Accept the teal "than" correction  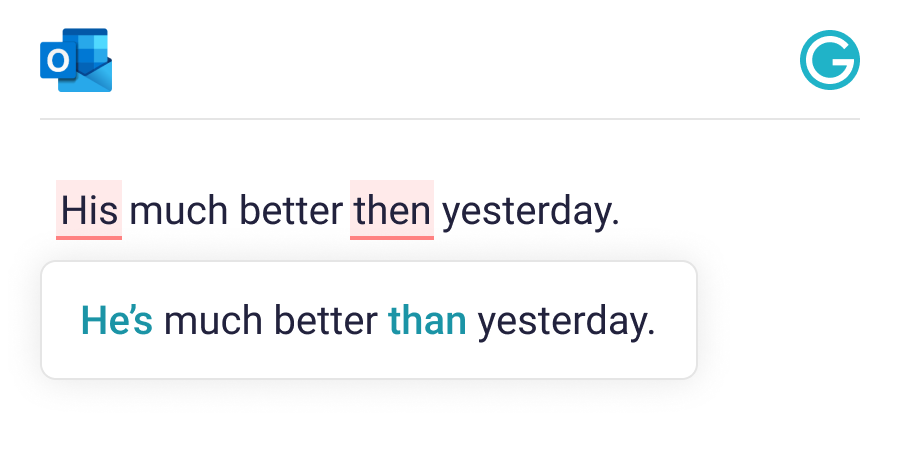(x=427, y=321)
